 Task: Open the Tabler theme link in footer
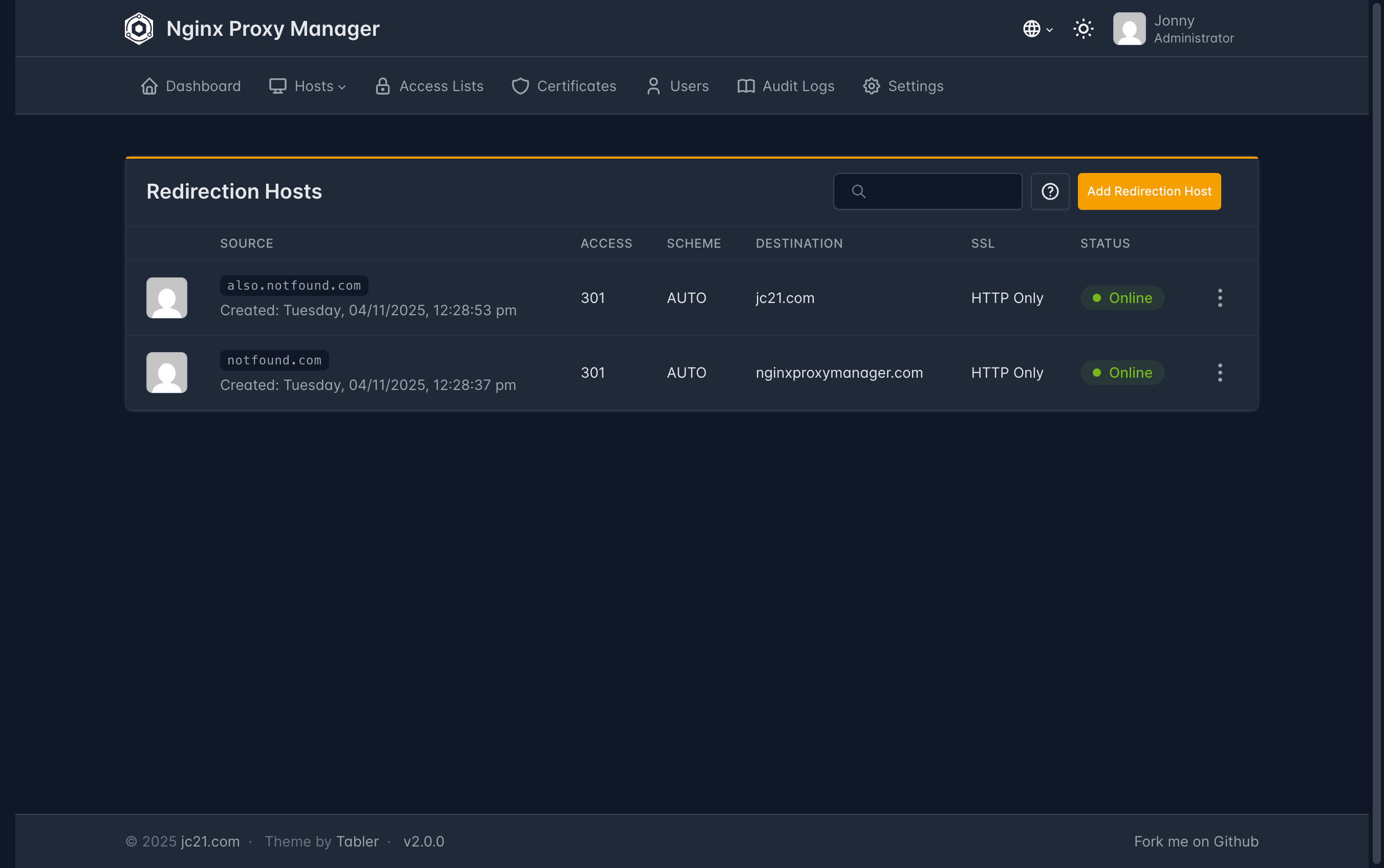click(357, 841)
